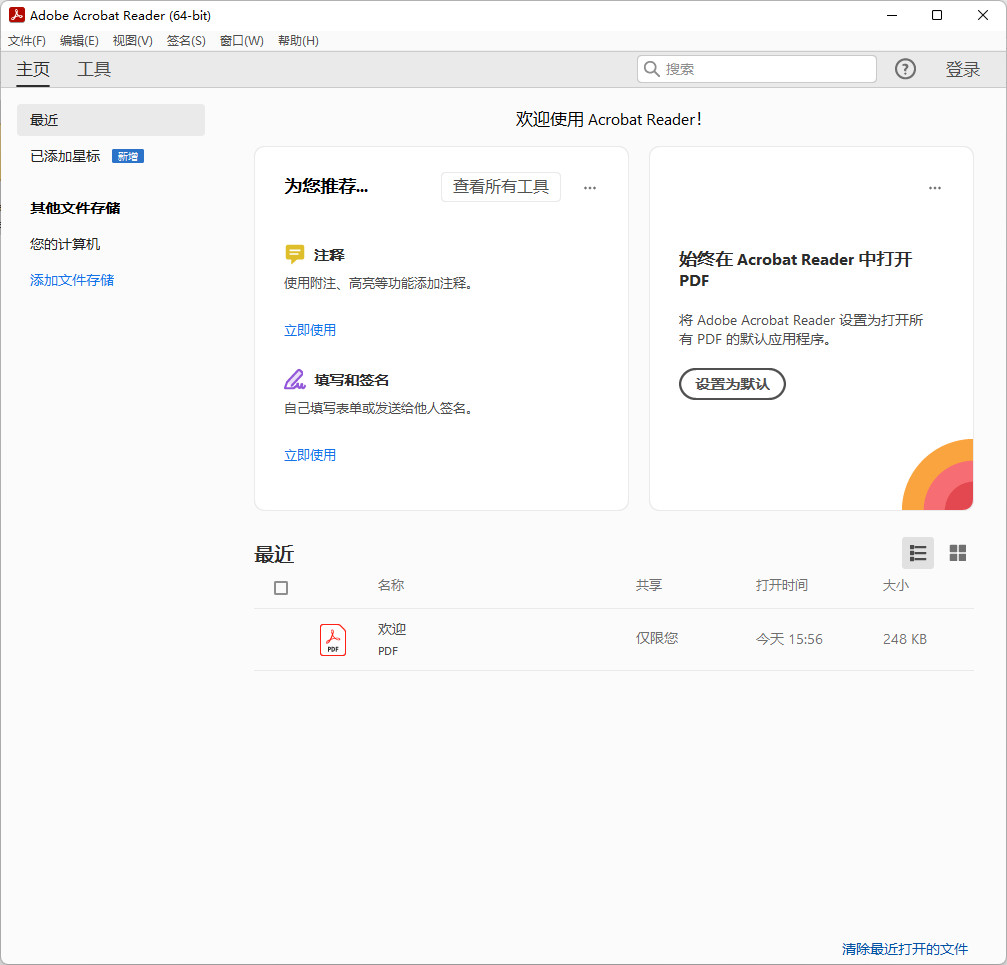
Task: Click the 添加文件存储 link
Action: tap(72, 280)
